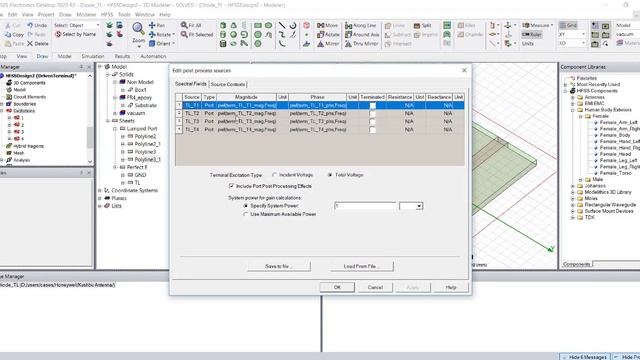Click Hide 6 Messages button
The height and width of the screenshot is (360, 640).
(585, 357)
